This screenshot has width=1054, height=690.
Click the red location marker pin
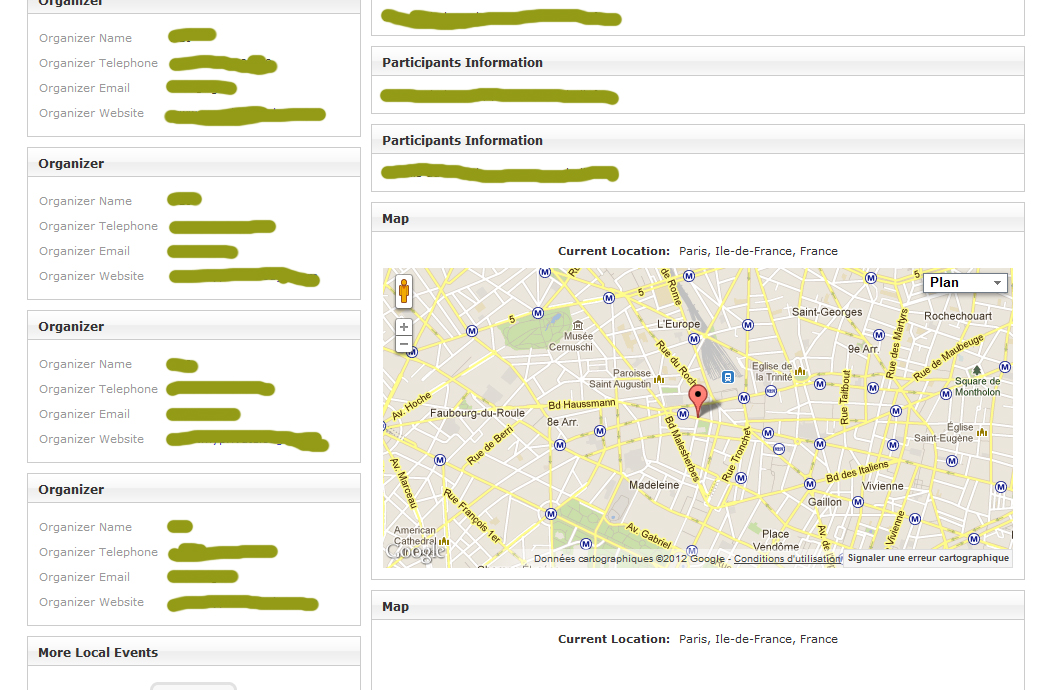[x=699, y=398]
